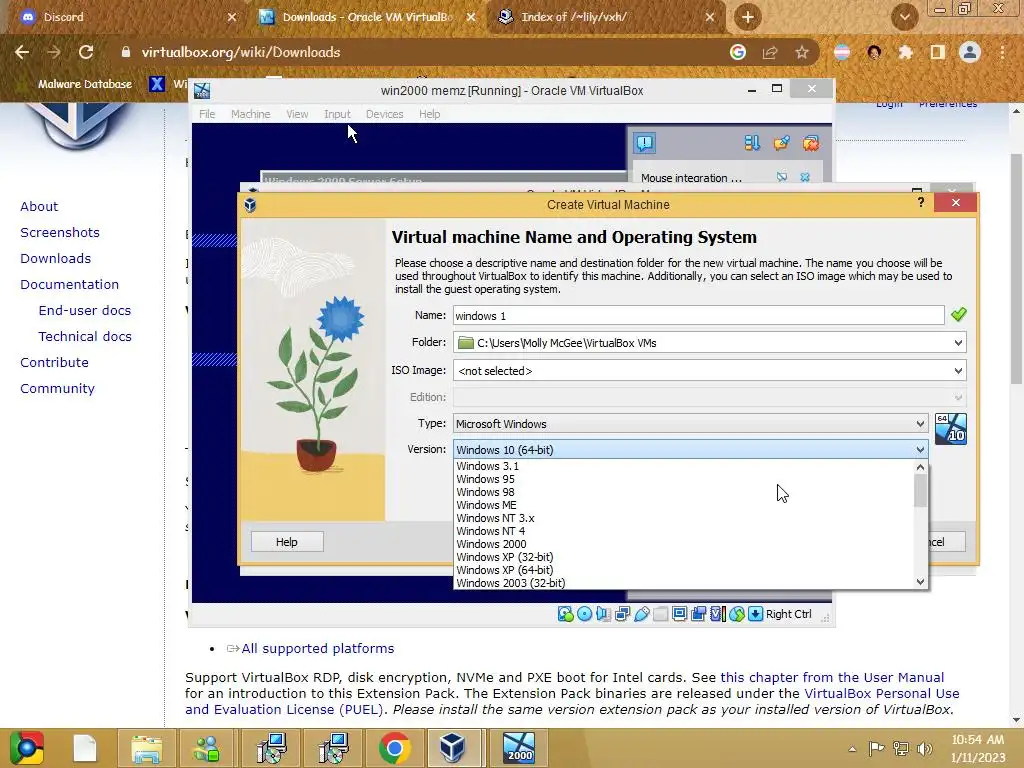Select Windows 95 from version list
The height and width of the screenshot is (768, 1024).
[x=683, y=479]
